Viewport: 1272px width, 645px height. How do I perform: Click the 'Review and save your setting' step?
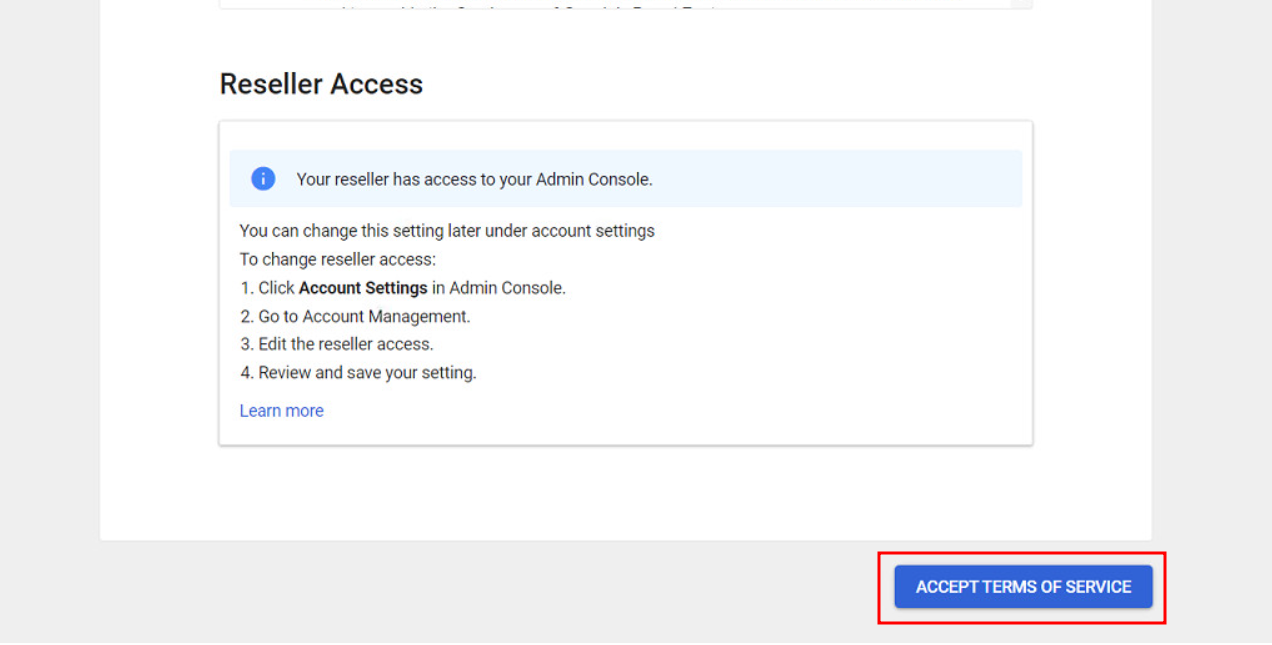click(x=358, y=373)
